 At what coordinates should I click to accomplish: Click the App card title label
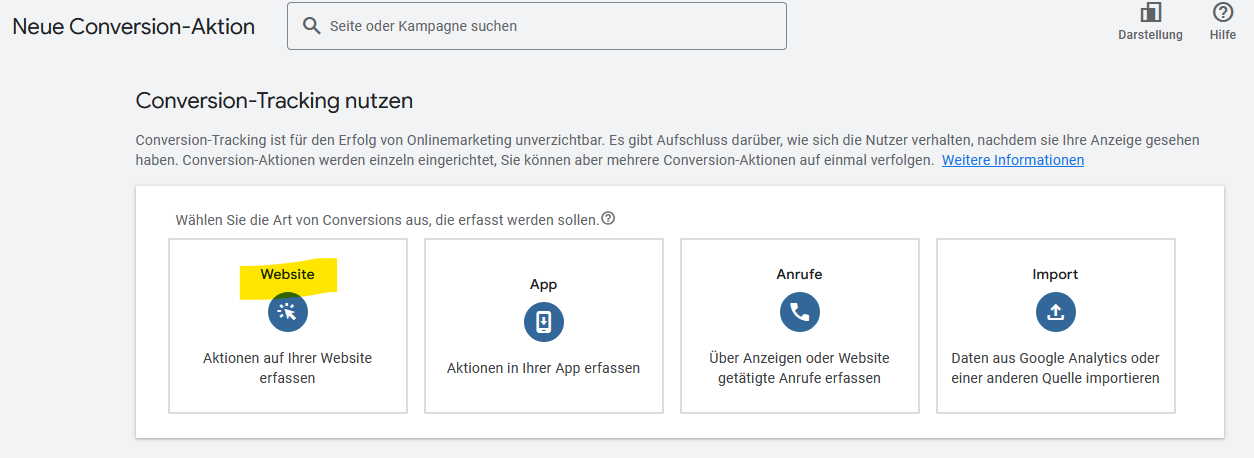pyautogui.click(x=544, y=284)
